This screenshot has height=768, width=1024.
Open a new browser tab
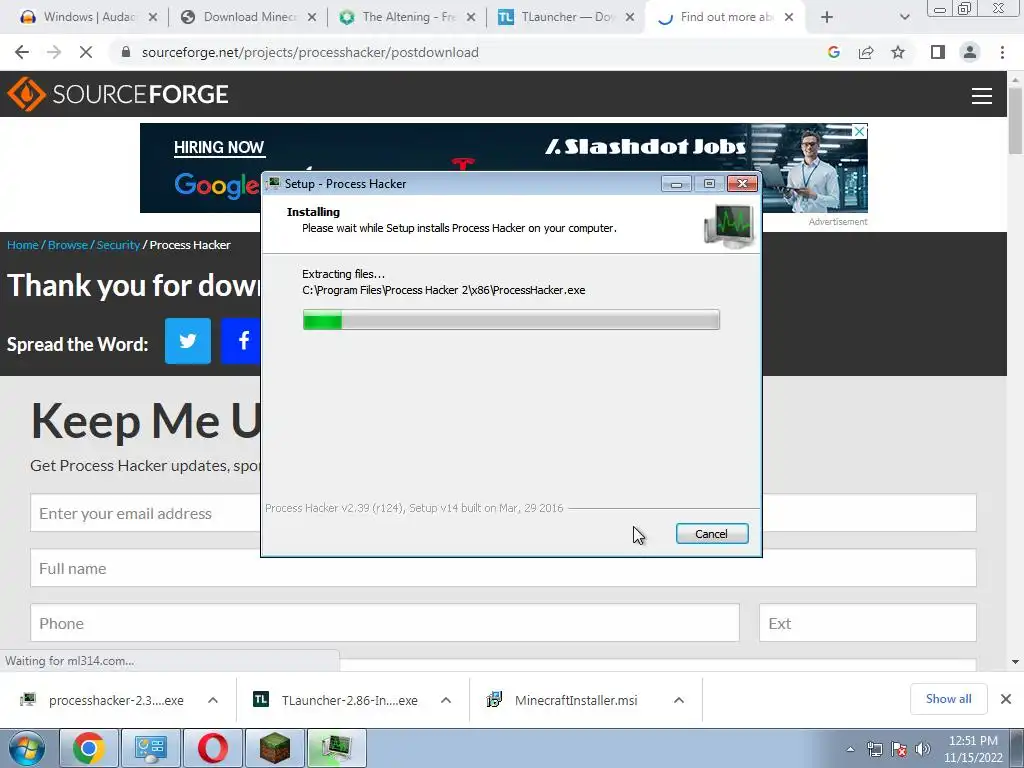[x=827, y=17]
